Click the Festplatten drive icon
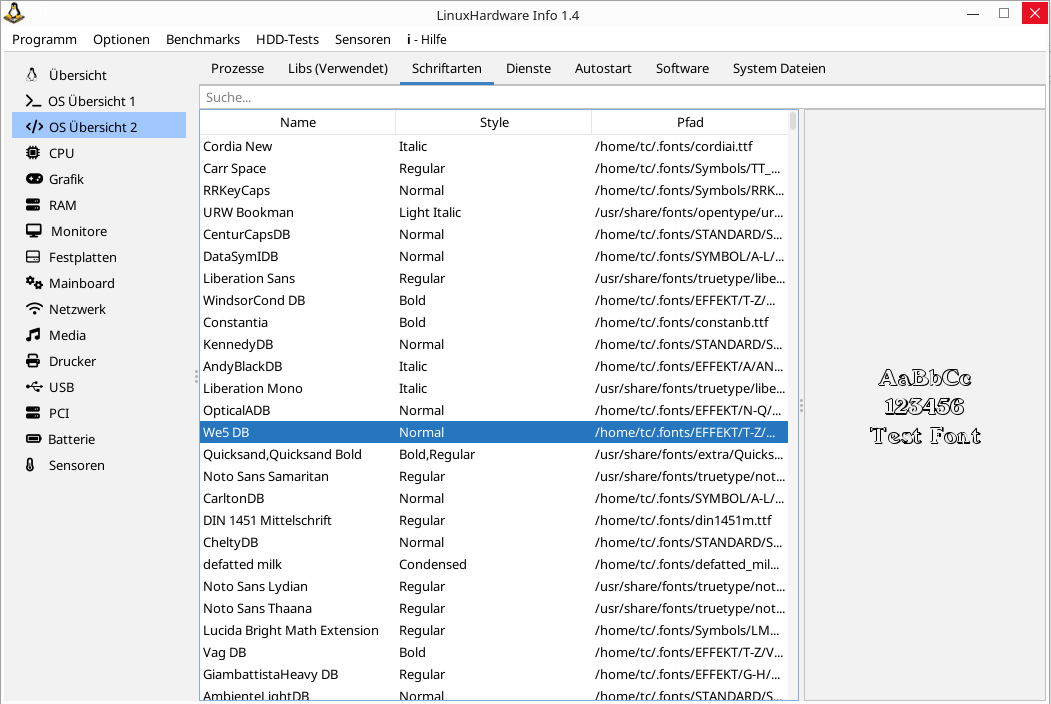 (x=33, y=257)
